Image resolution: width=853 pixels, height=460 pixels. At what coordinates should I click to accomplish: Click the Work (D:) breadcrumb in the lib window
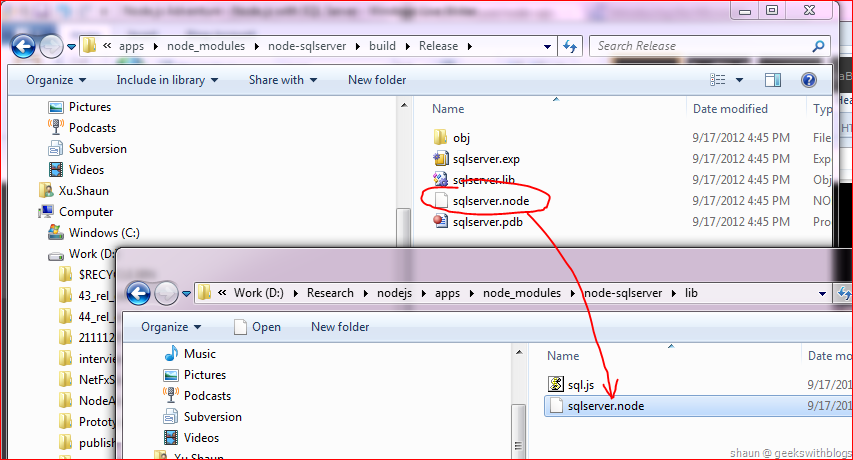coord(258,293)
